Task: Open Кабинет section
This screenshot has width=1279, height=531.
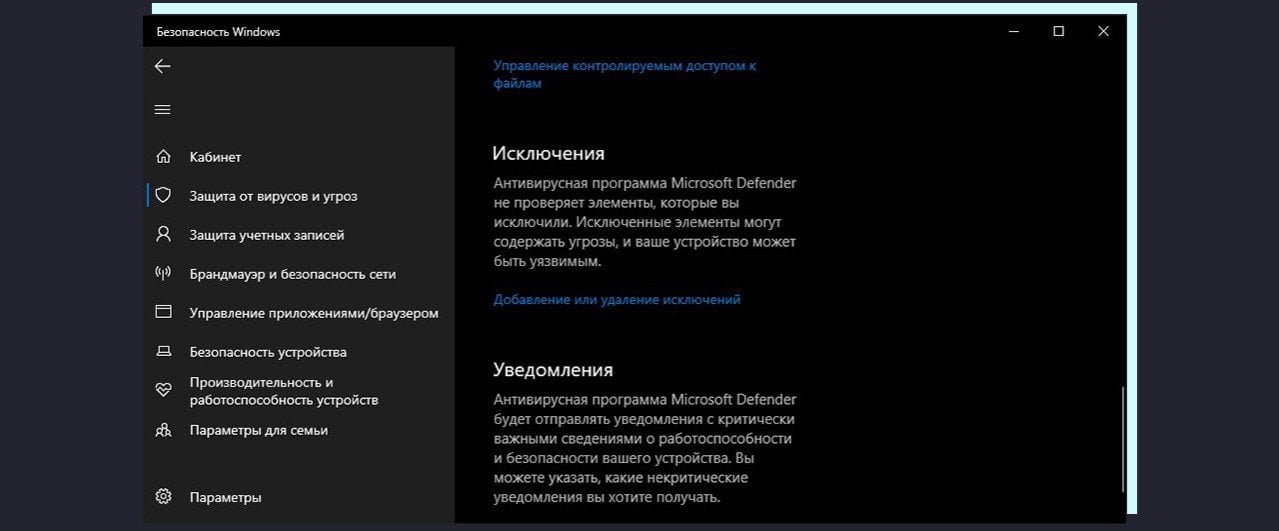Action: pos(215,157)
